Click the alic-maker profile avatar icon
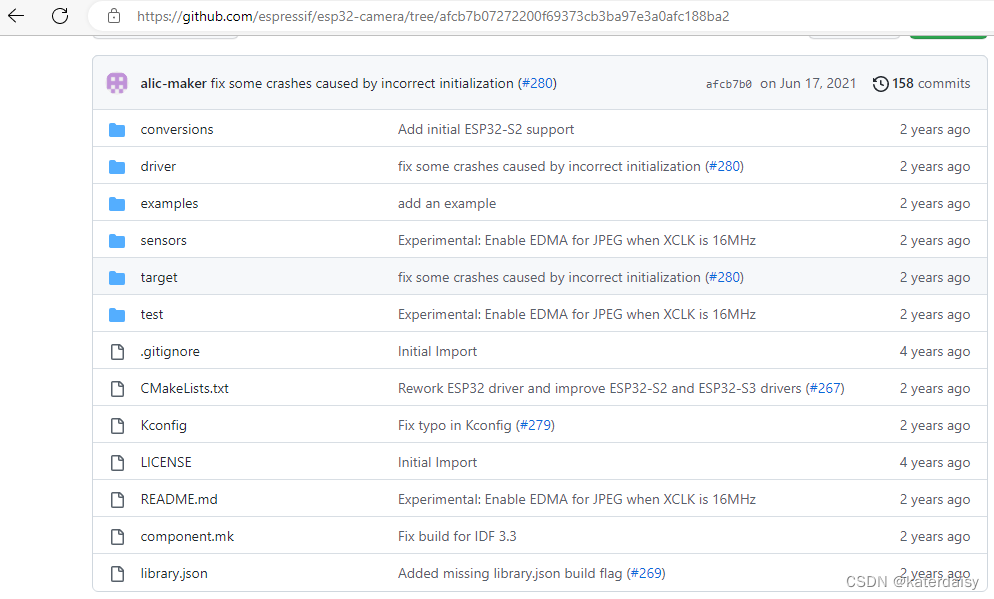 [x=117, y=83]
